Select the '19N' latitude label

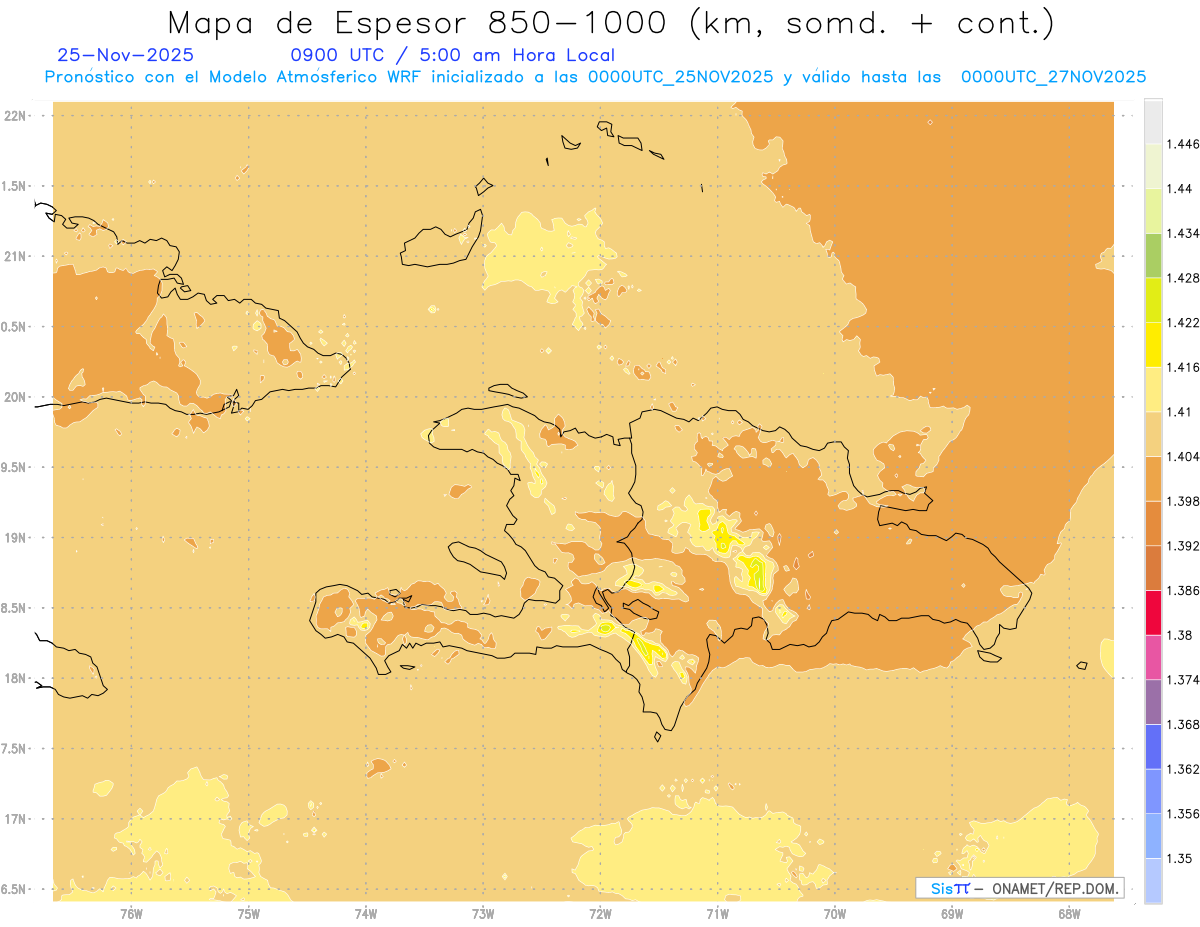[x=16, y=538]
